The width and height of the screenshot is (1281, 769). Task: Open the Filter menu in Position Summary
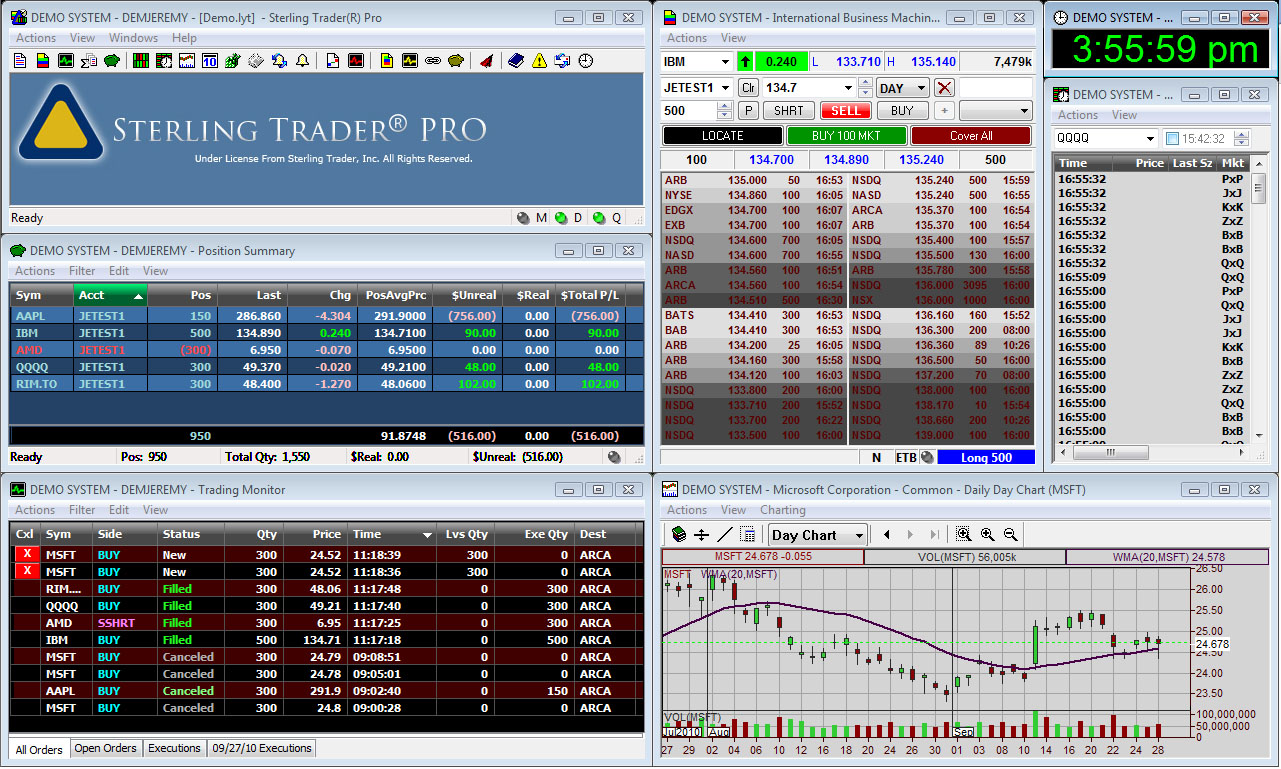point(82,271)
